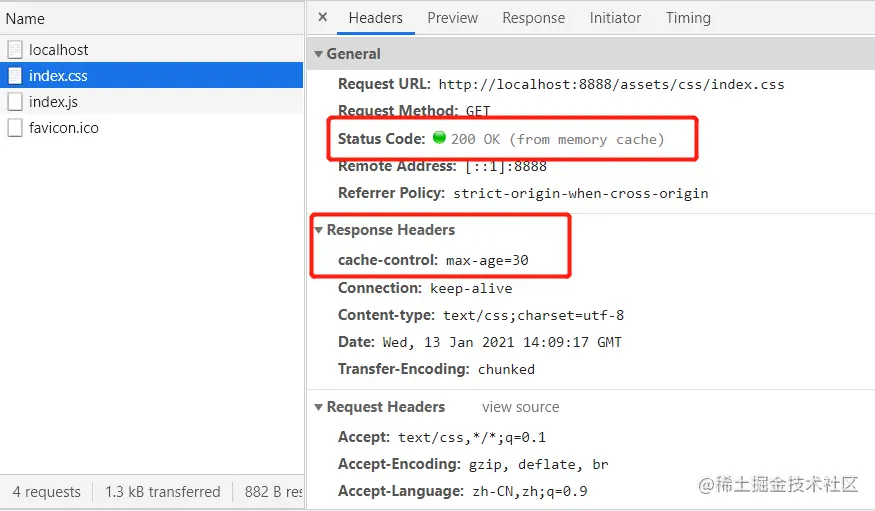Click the Request URL value
The height and width of the screenshot is (511, 875).
611,84
